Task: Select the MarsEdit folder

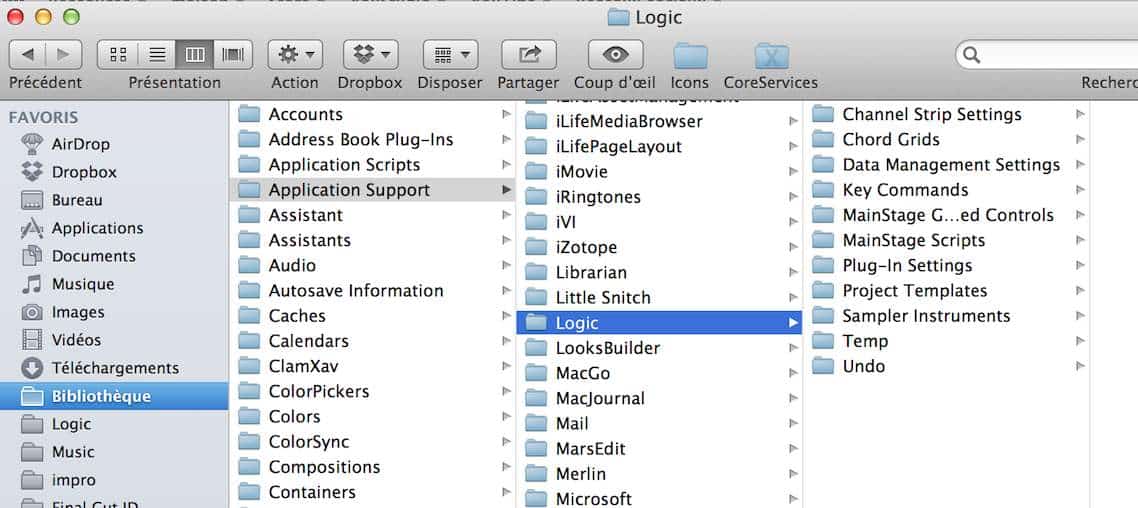Action: click(659, 448)
